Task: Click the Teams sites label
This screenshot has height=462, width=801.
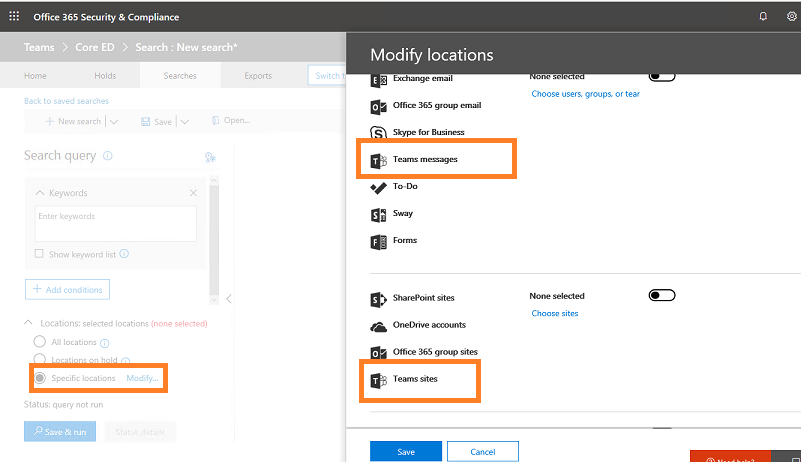Action: tap(415, 379)
